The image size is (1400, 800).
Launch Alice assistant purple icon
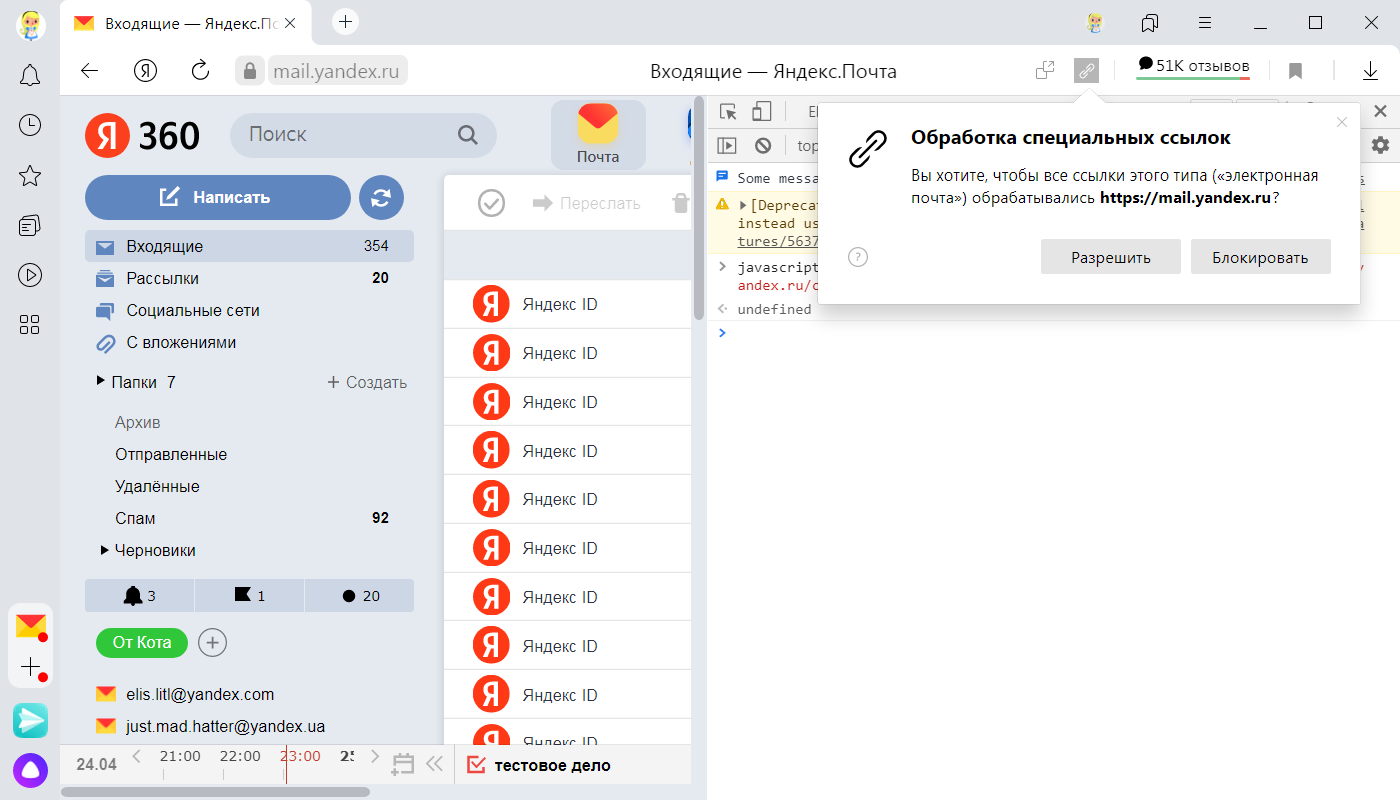coord(30,771)
